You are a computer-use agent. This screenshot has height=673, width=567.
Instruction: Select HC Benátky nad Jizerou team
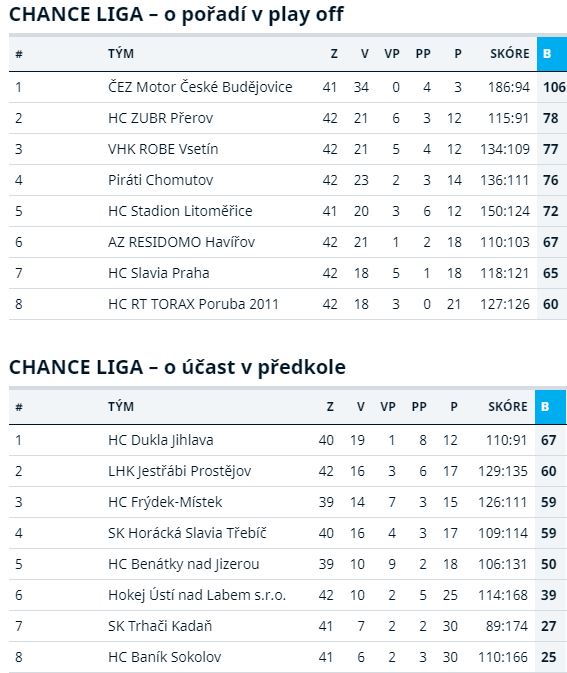pos(184,564)
